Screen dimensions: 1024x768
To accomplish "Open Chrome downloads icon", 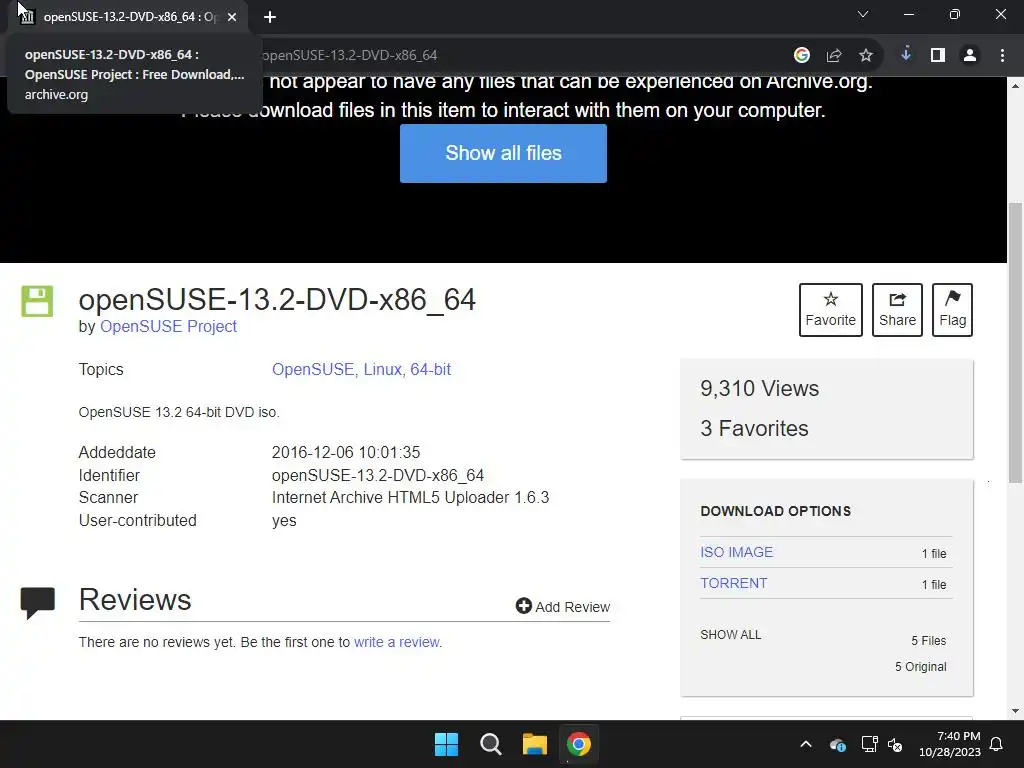I will coord(906,55).
